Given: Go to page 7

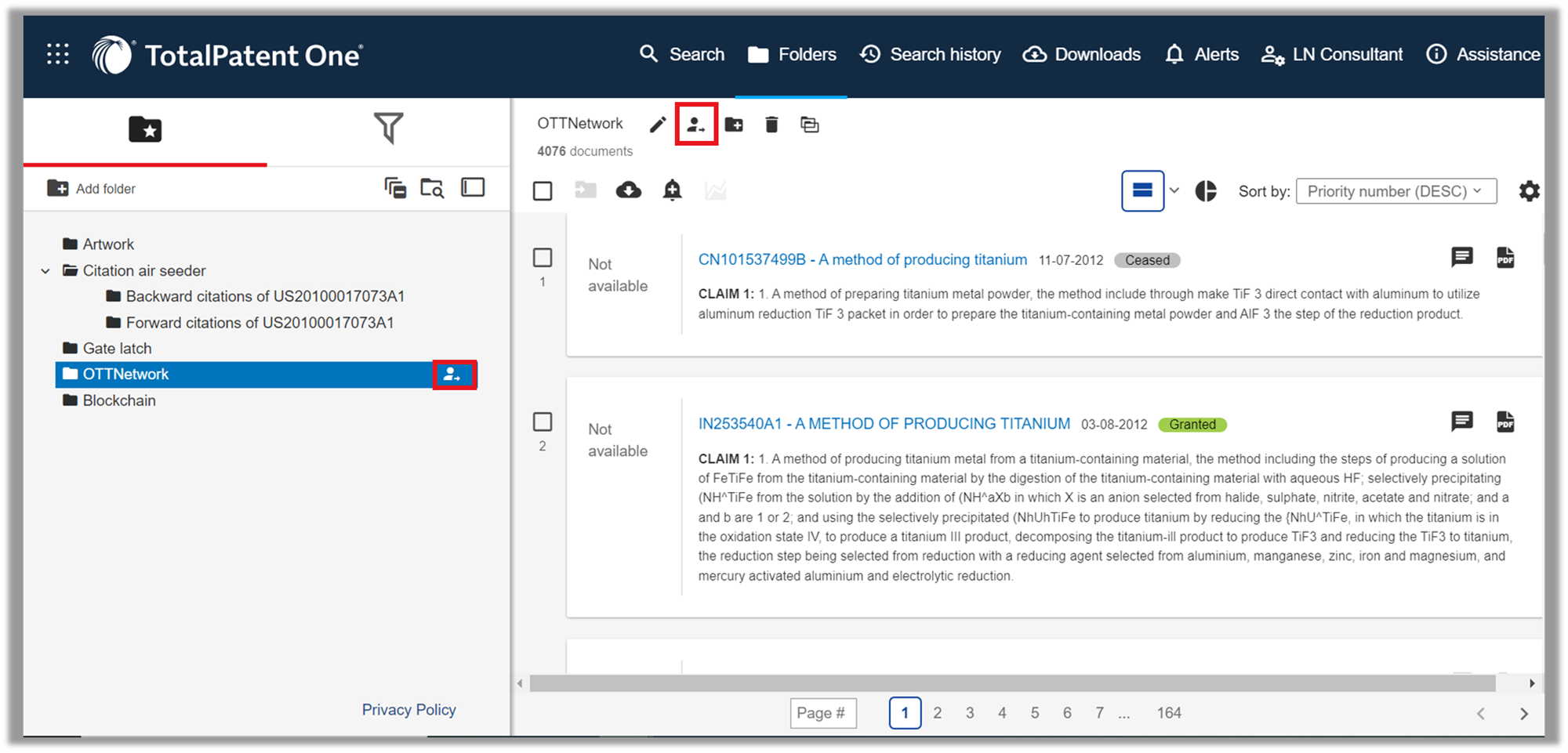Looking at the screenshot, I should [1099, 713].
